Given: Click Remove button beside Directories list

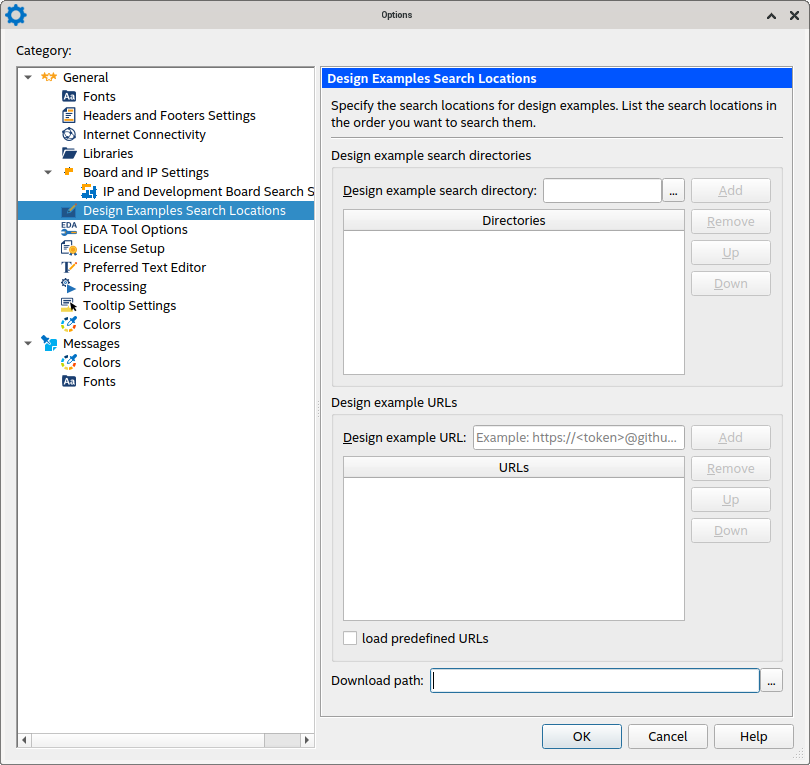Looking at the screenshot, I should 730,222.
